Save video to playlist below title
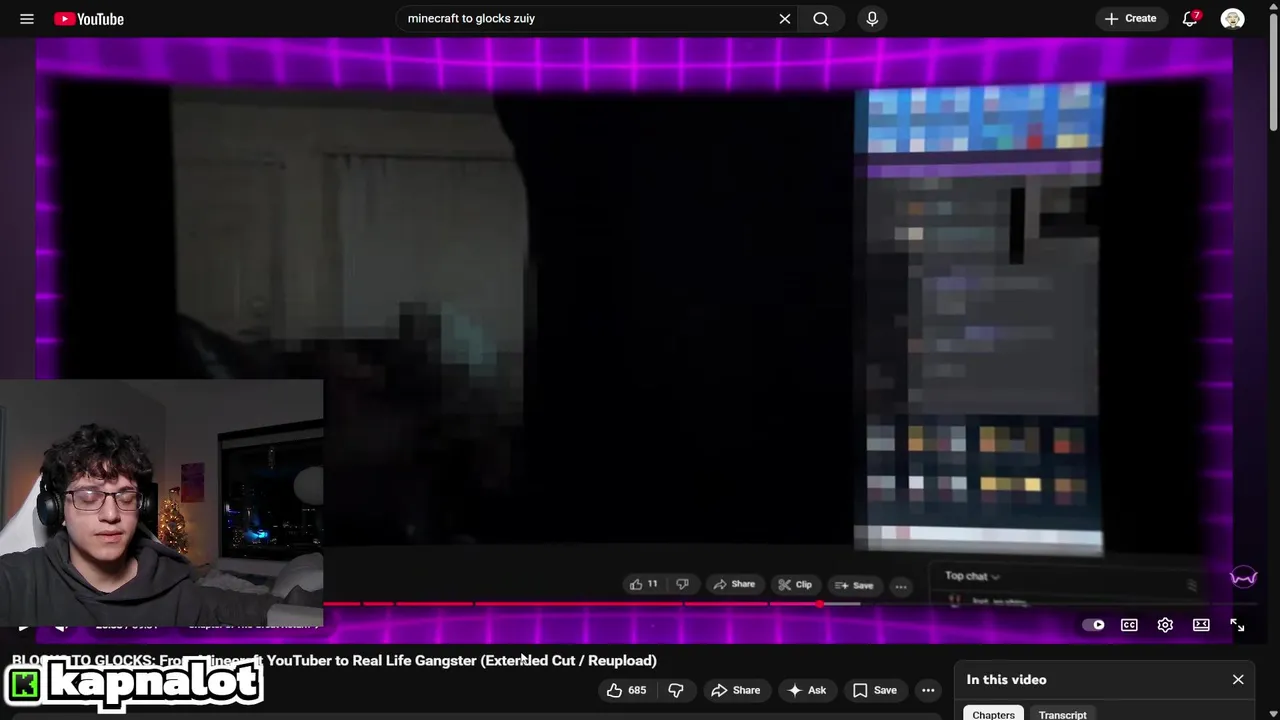Viewport: 1280px width, 720px height. pos(875,690)
